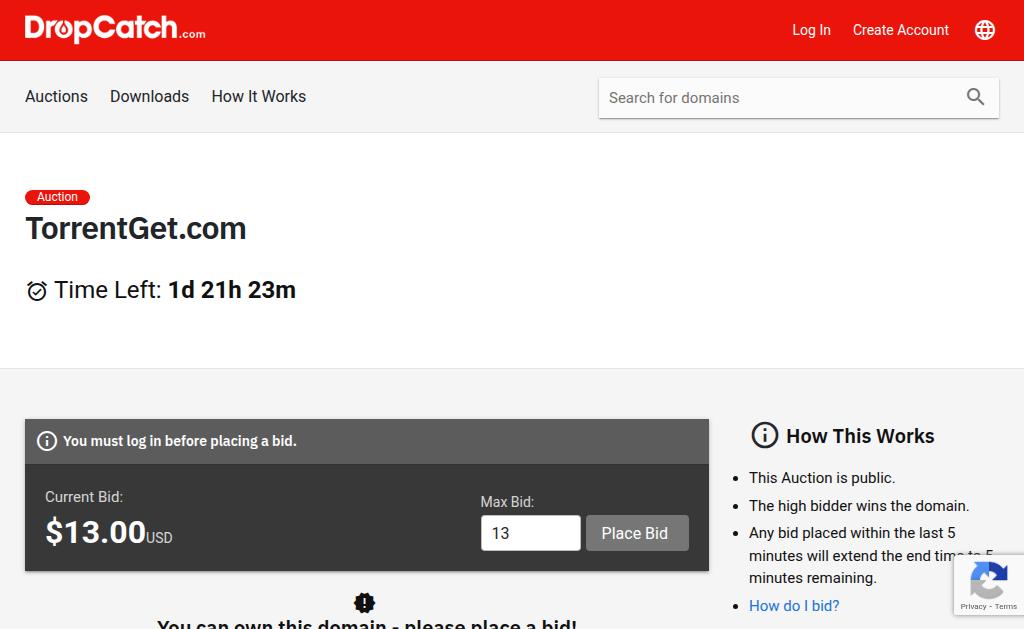Click the red Auction badge
The image size is (1024, 629).
(57, 197)
